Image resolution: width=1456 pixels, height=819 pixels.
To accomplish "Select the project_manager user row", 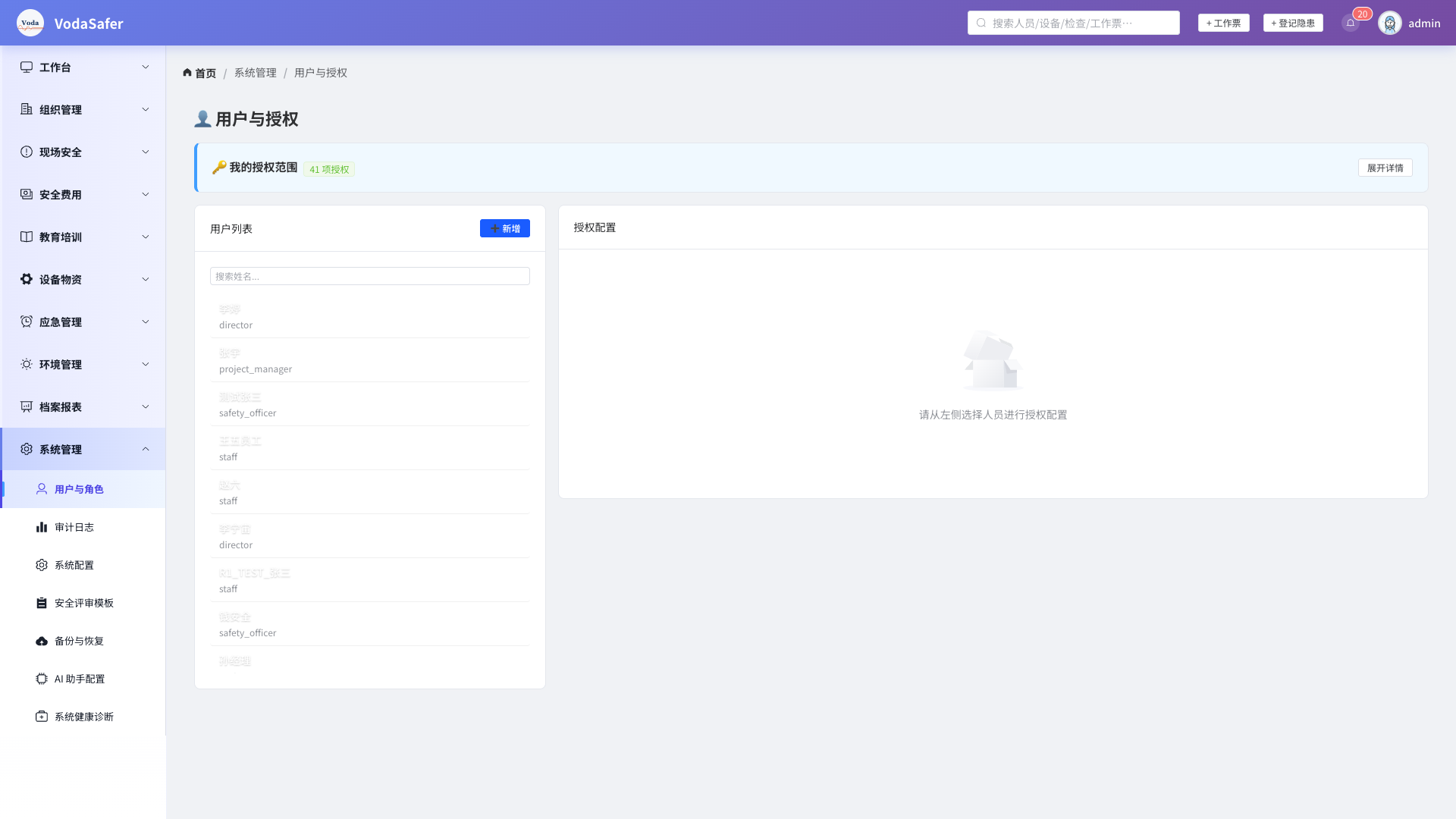I will [x=370, y=360].
